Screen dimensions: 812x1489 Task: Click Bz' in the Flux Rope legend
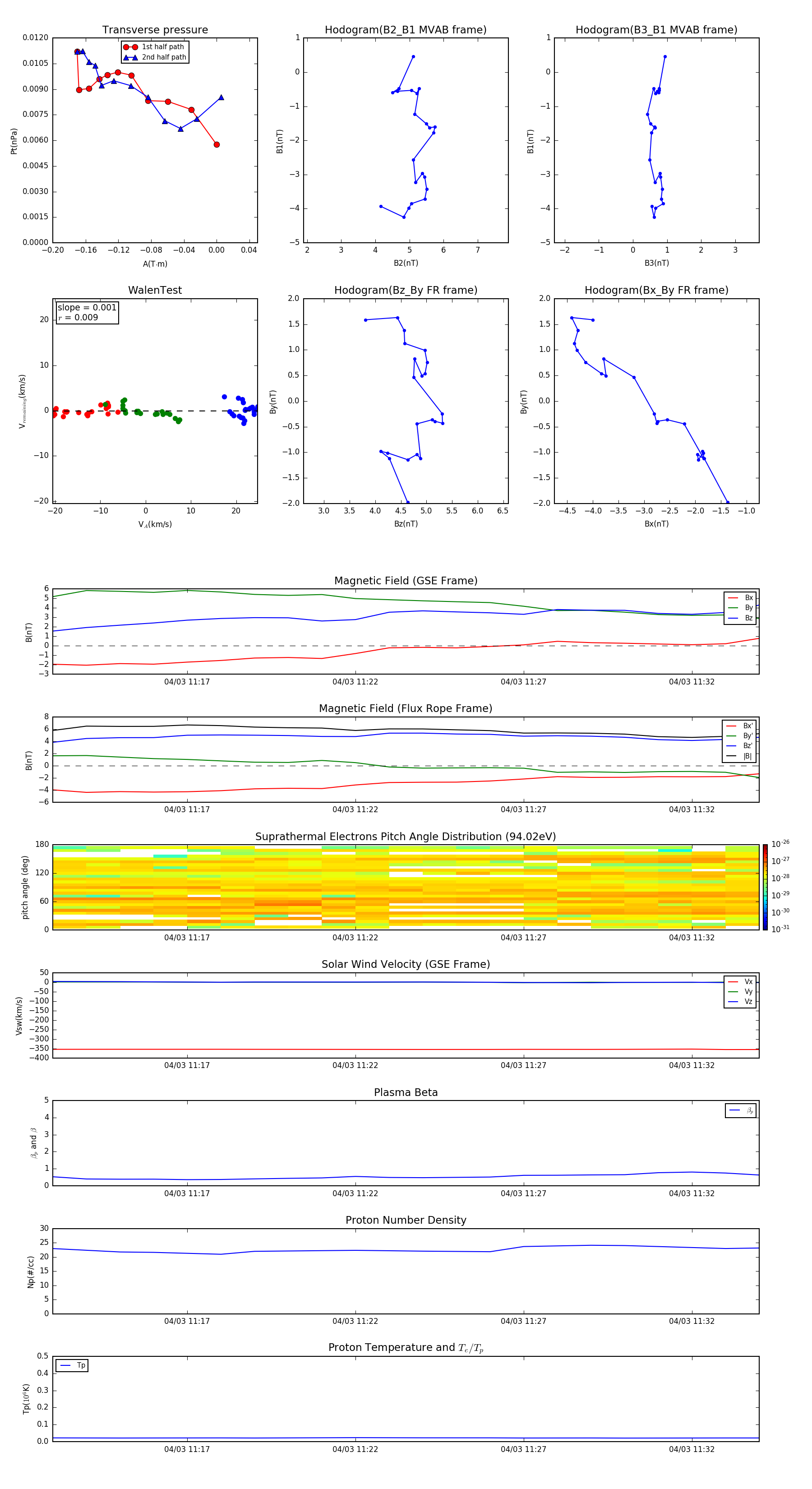[x=748, y=746]
